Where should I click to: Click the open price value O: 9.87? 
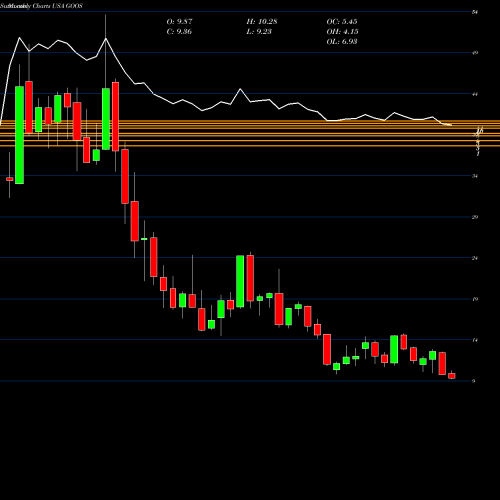179,22
